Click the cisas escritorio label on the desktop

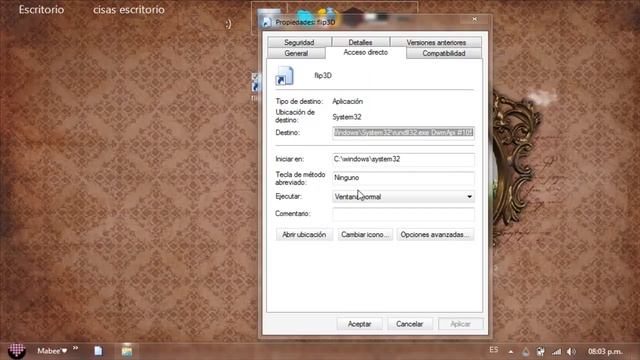pos(129,9)
